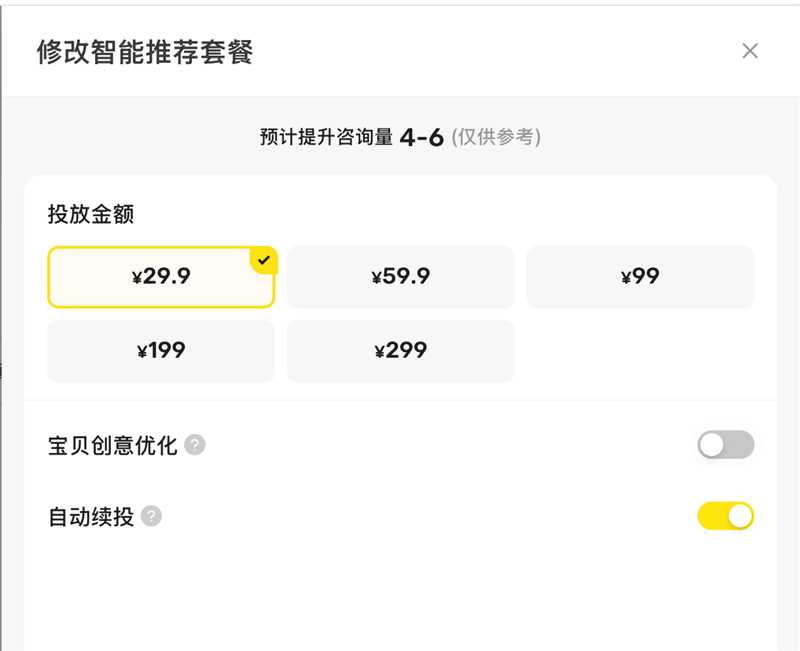The width and height of the screenshot is (800, 651).
Task: Enable the 宝贝创意优化 switch
Action: coord(726,444)
